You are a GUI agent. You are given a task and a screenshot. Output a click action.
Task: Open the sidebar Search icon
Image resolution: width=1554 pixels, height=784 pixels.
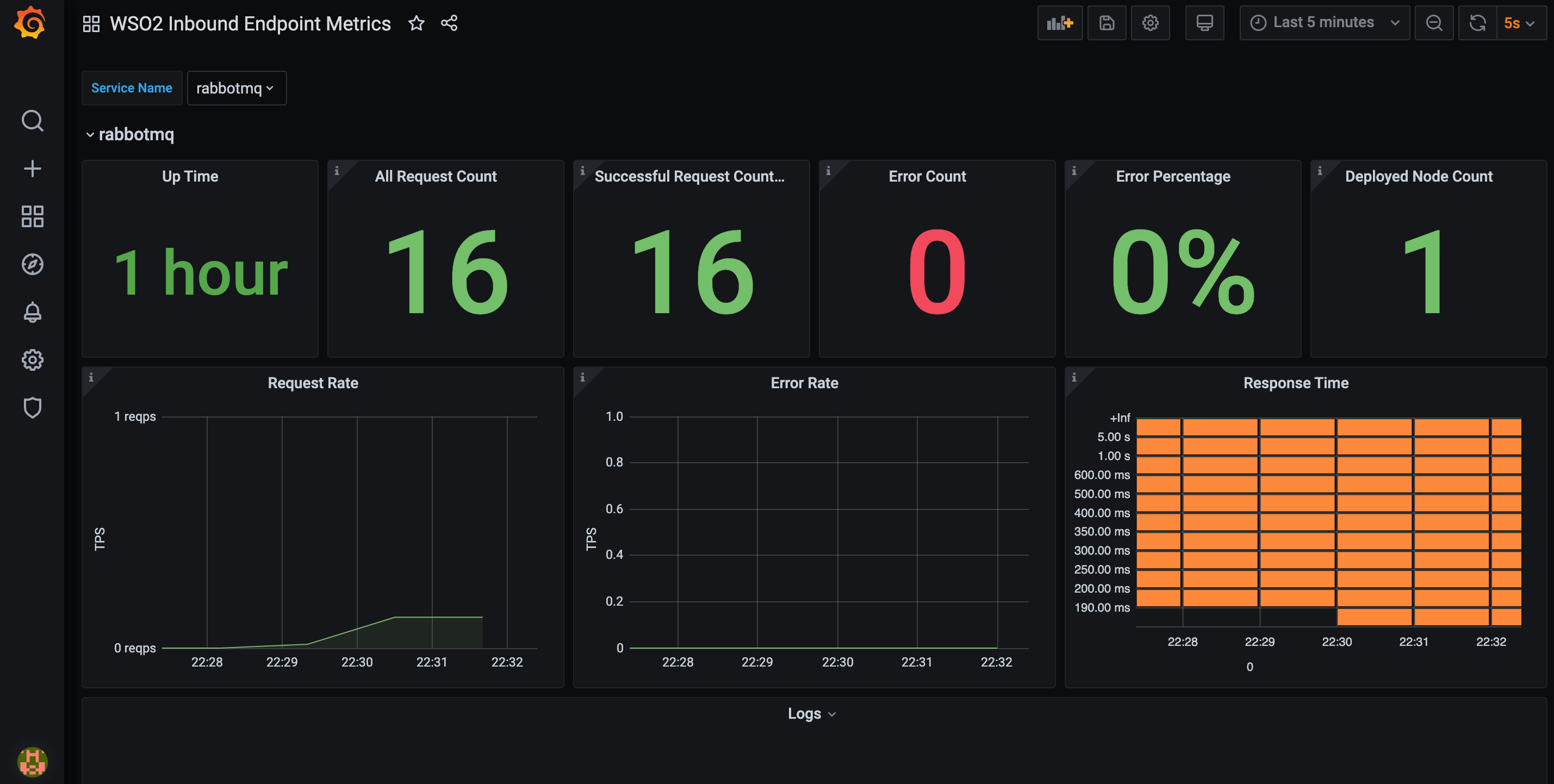[32, 121]
